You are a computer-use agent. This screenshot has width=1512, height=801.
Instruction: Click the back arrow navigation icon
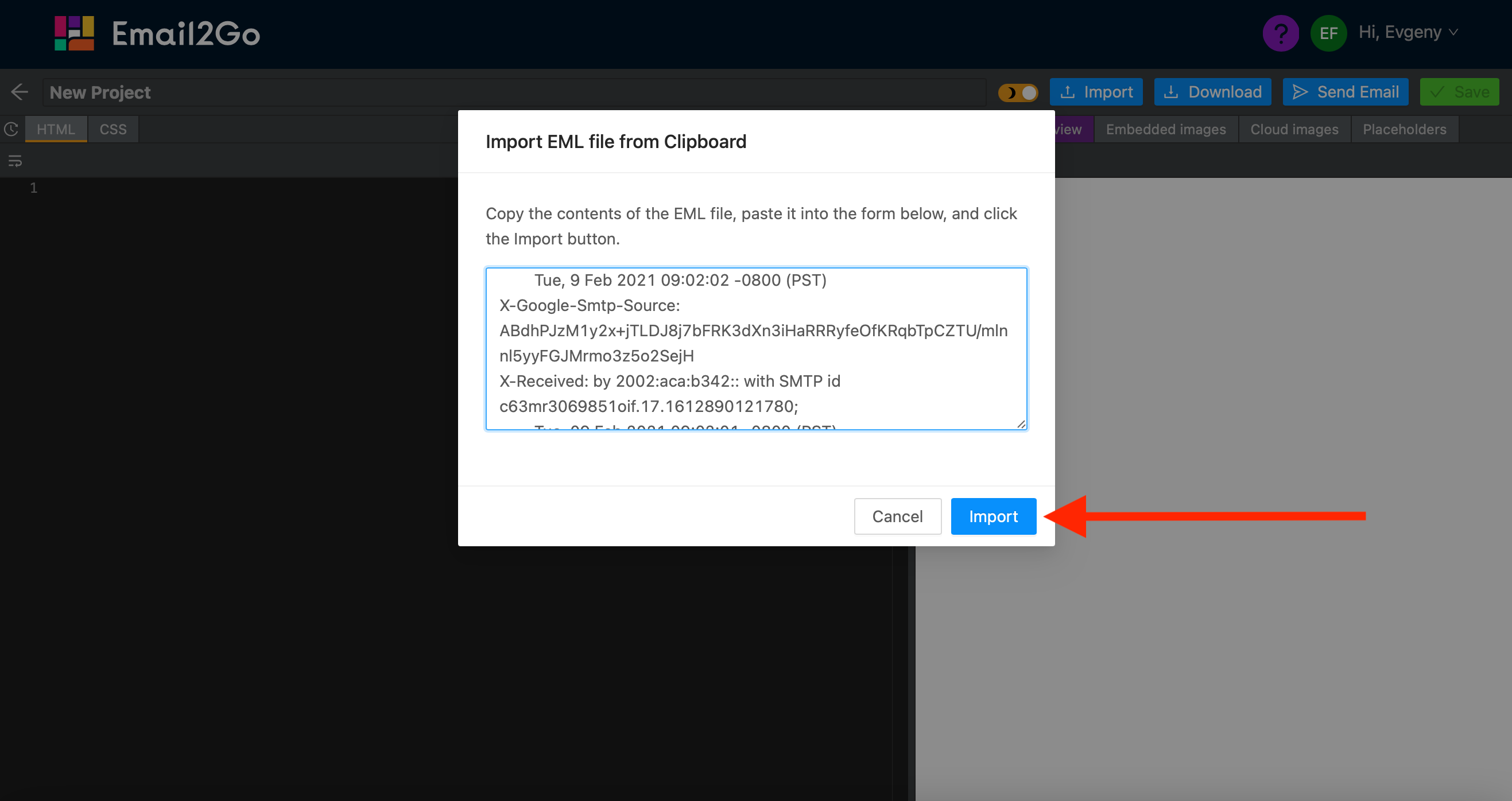tap(20, 92)
